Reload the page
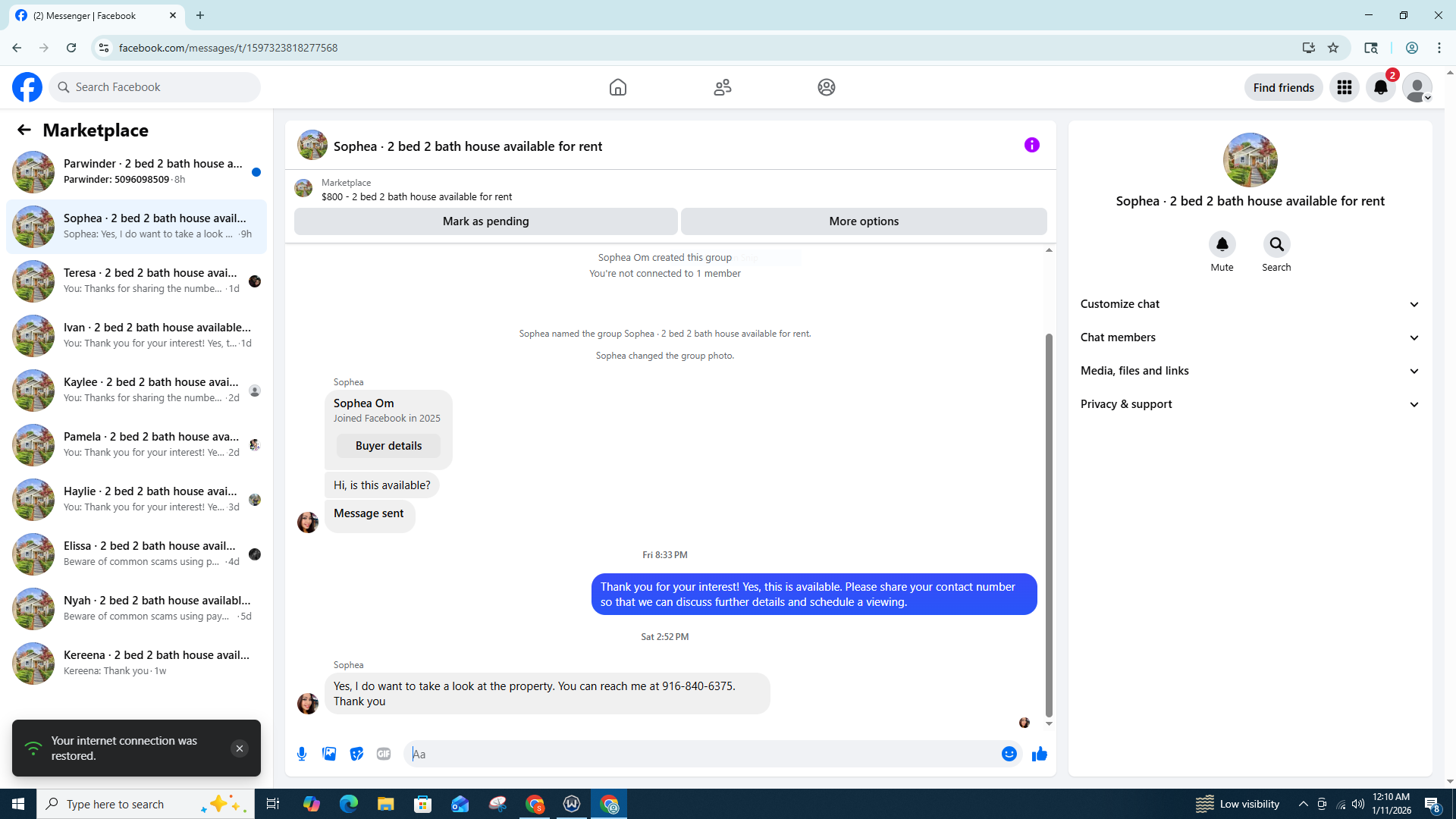The height and width of the screenshot is (819, 1456). (71, 48)
